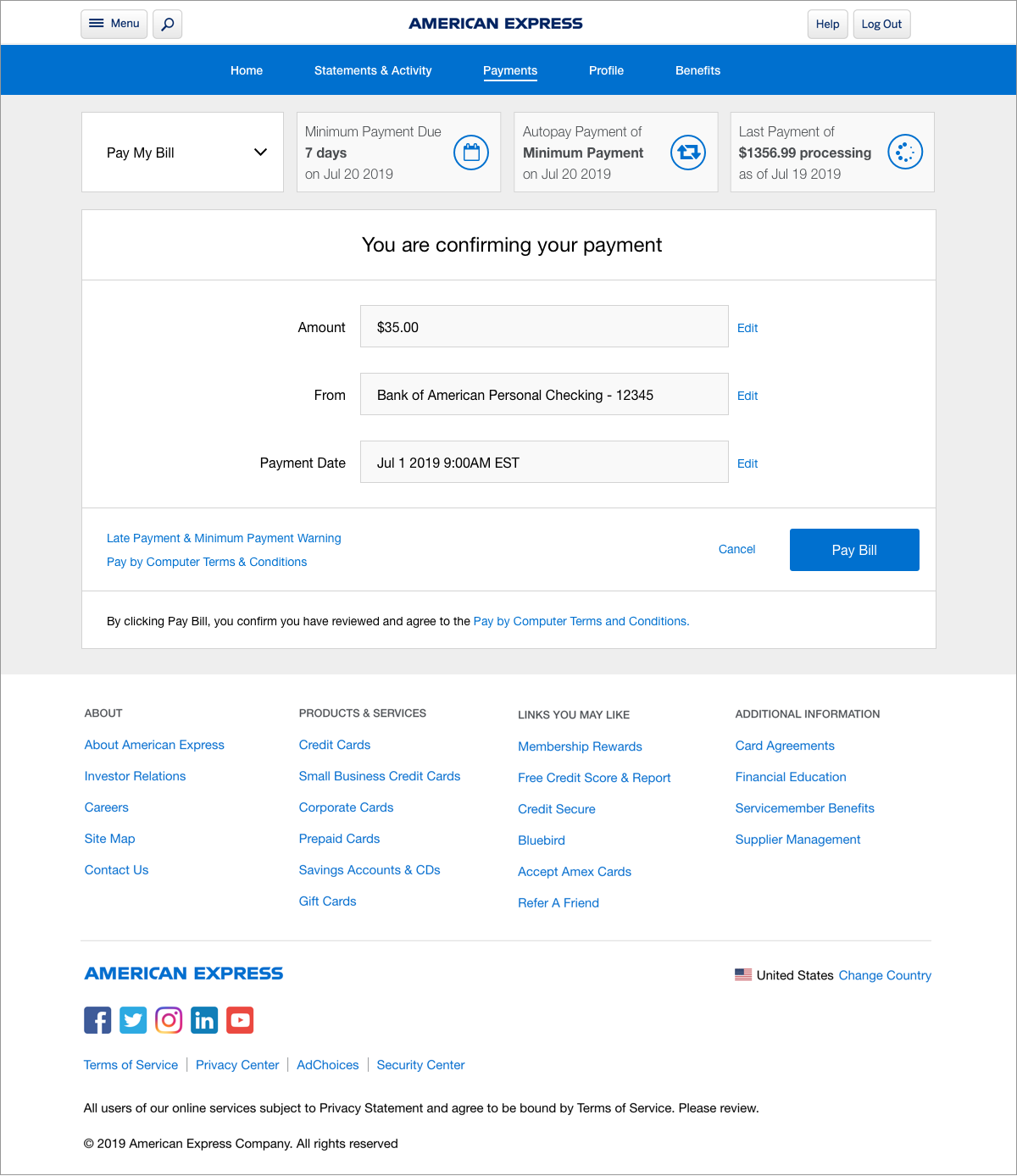The width and height of the screenshot is (1017, 1176).
Task: Open the Site Map link
Action: pos(109,839)
